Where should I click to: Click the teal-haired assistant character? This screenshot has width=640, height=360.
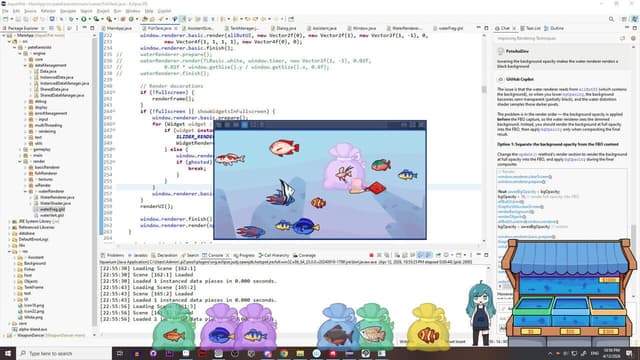click(x=481, y=312)
